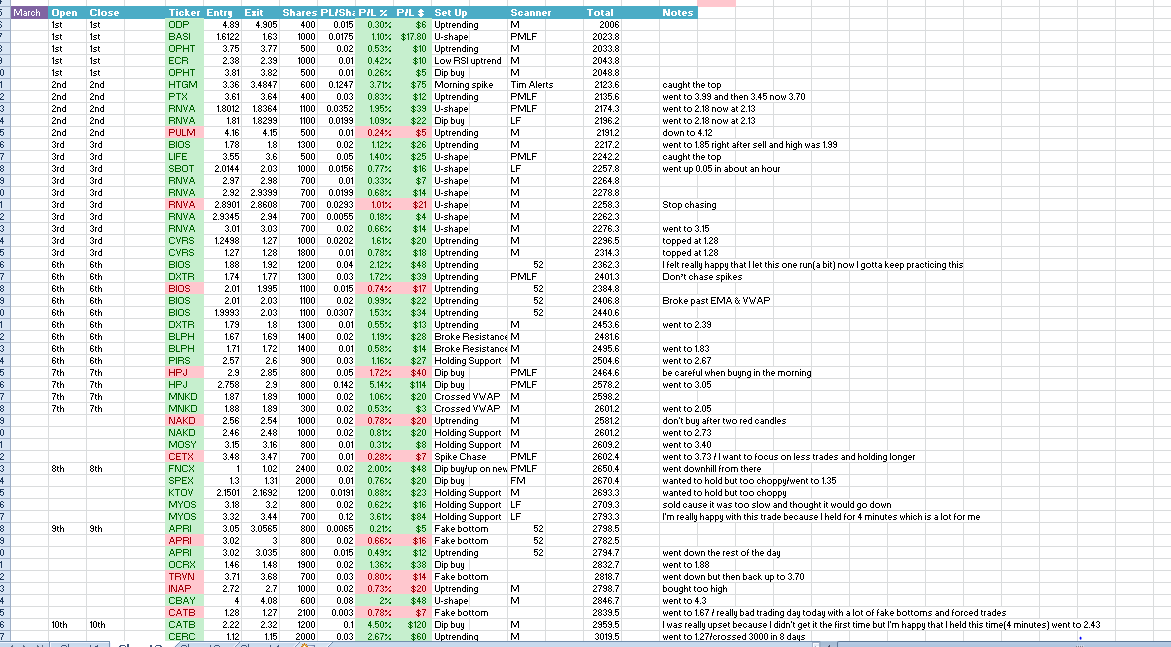Click the 'went downhill from there' note
1171x647 pixels.
(712, 468)
